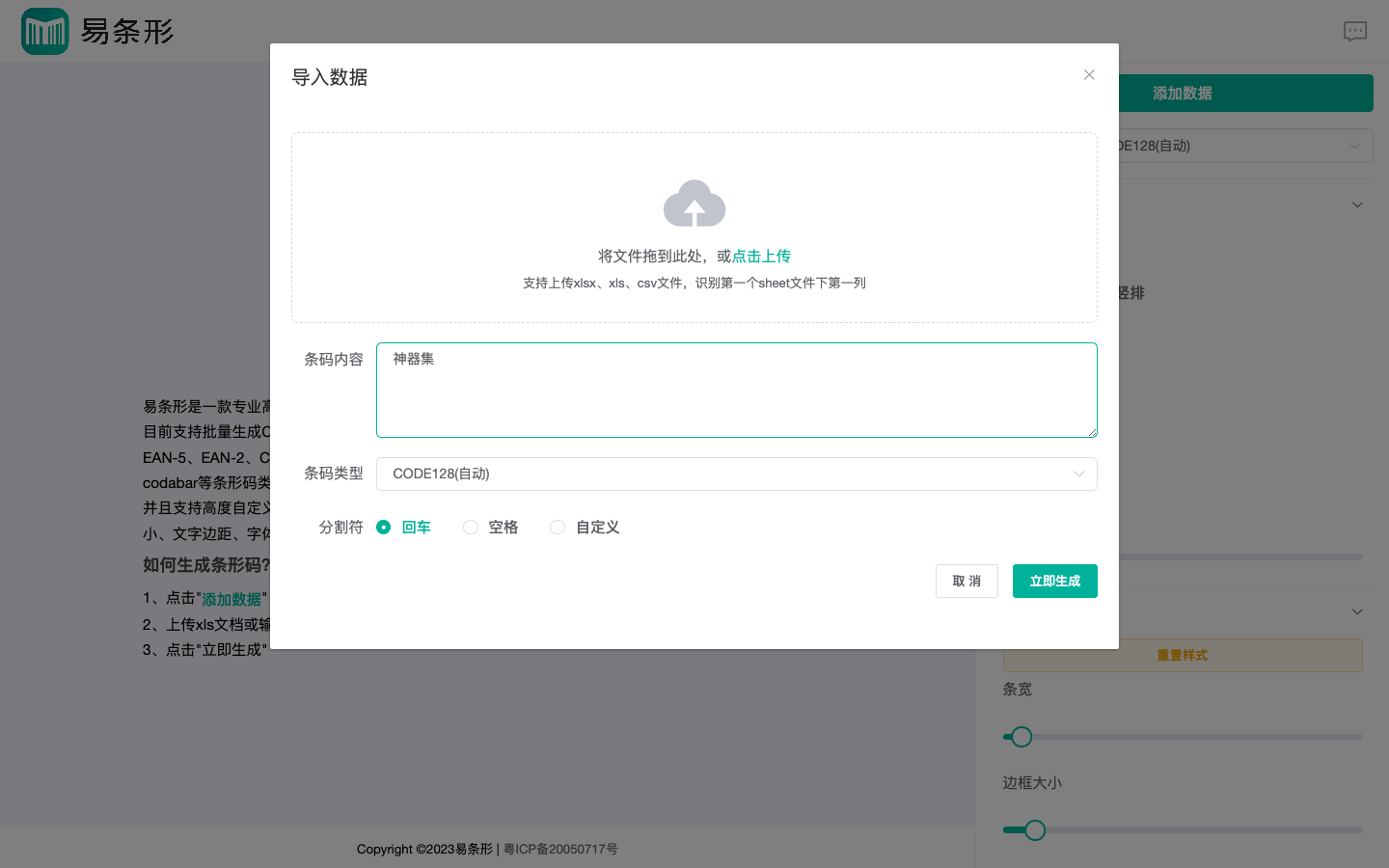Open the 条码类型 CODE128 dropdown in the dialog
The height and width of the screenshot is (868, 1389).
(736, 474)
